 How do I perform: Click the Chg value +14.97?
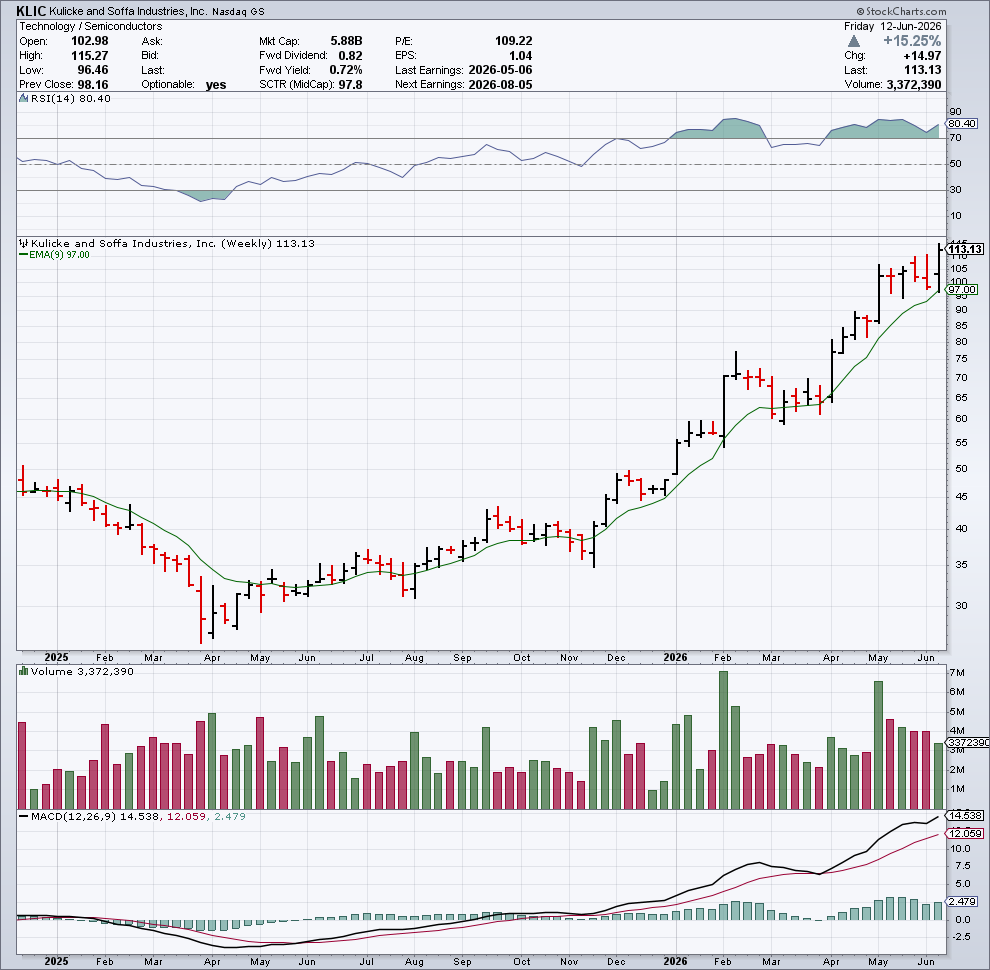click(922, 56)
